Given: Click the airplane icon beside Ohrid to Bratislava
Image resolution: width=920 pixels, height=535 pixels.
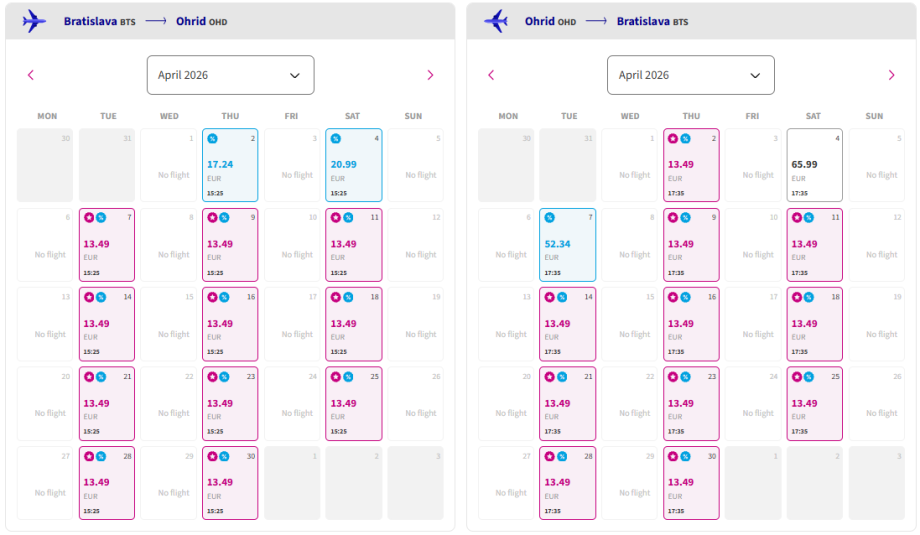Looking at the screenshot, I should pyautogui.click(x=496, y=21).
